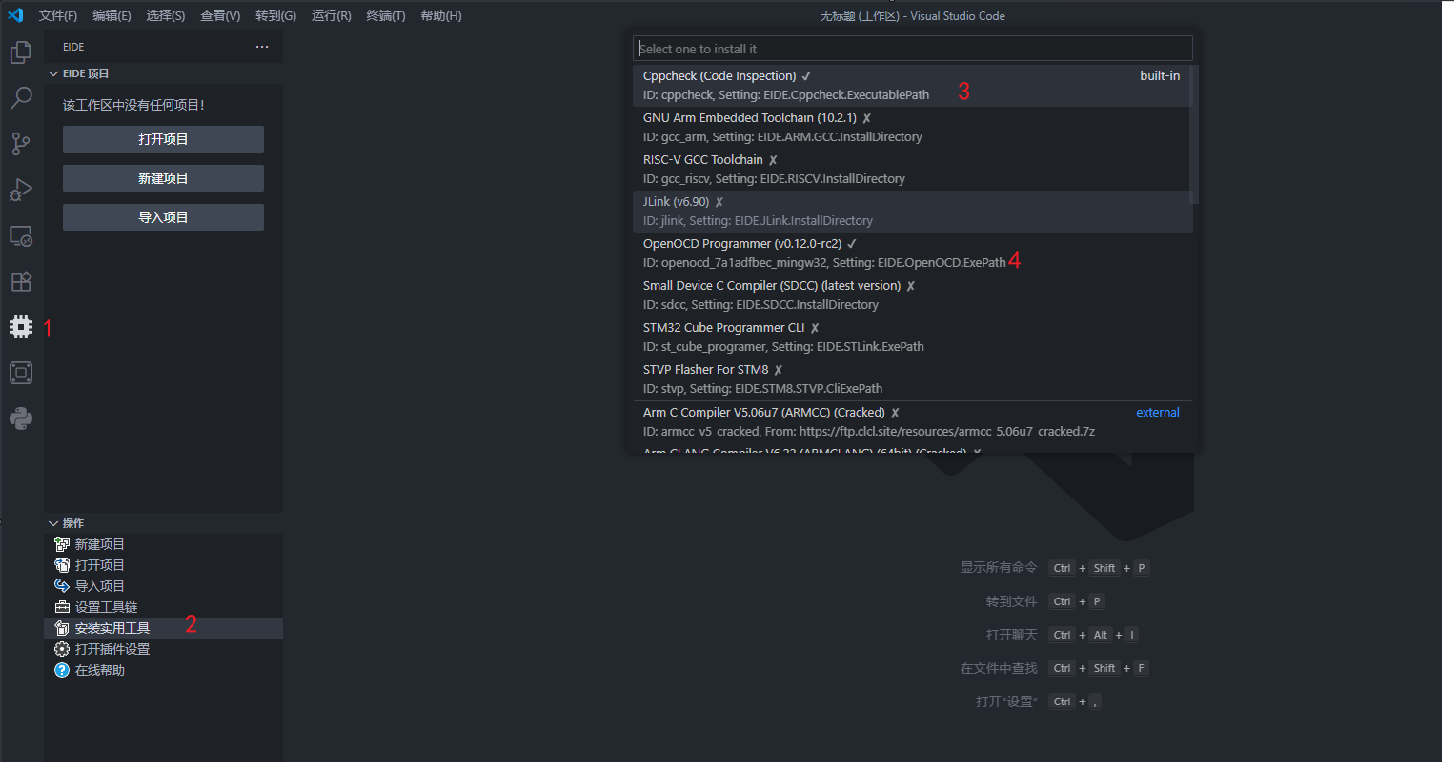Screen dimensions: 1454x762
Task: Select 导入项目 in the 操作 list
Action: pyautogui.click(x=164, y=586)
